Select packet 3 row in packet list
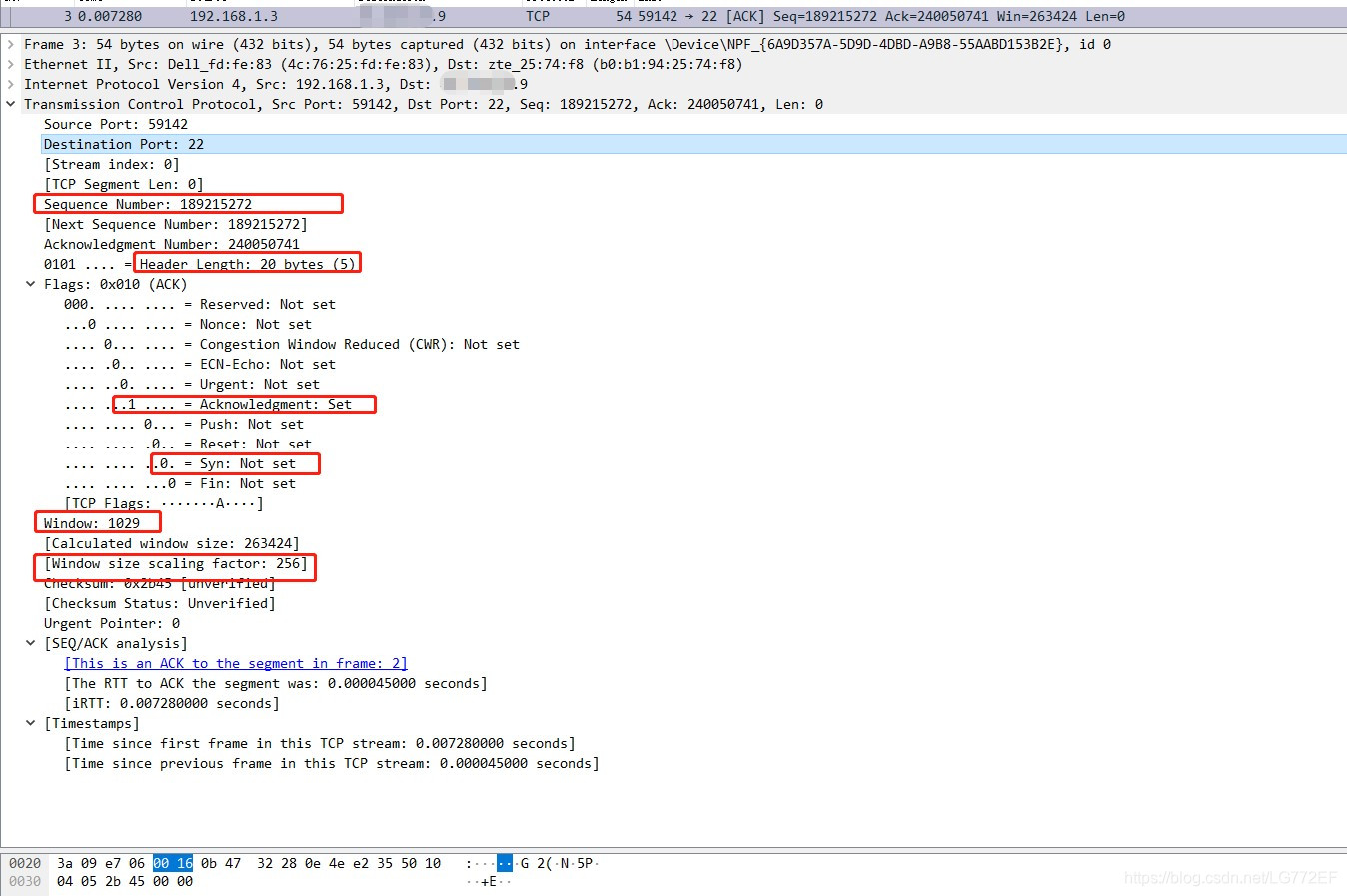 (x=673, y=16)
